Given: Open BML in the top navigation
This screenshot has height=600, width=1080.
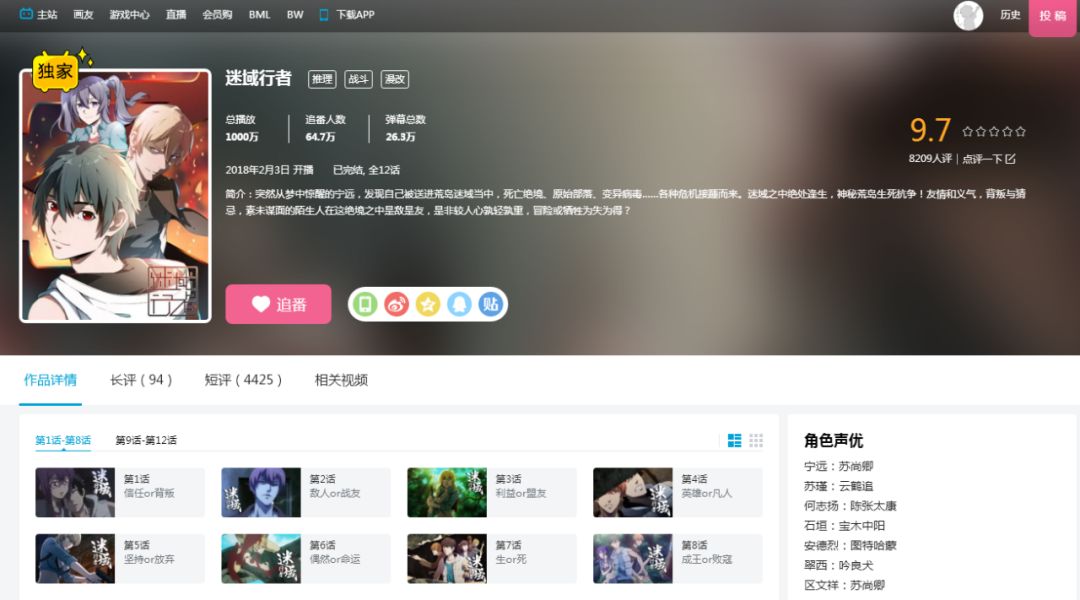Looking at the screenshot, I should coord(259,14).
